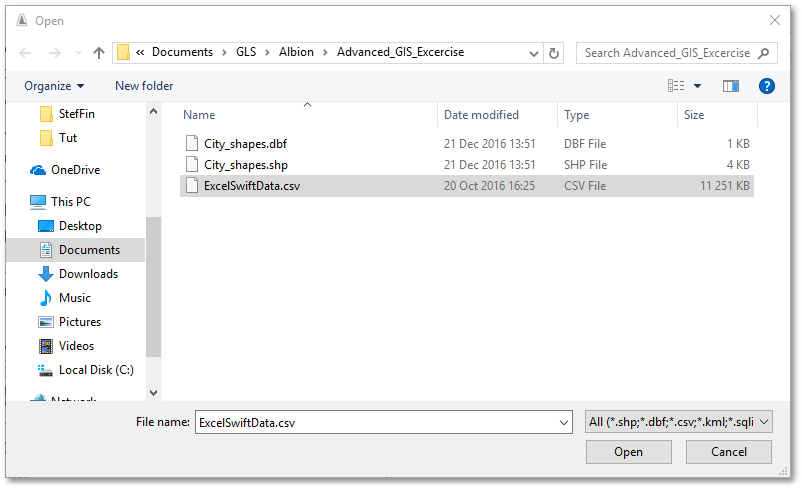Select Documents in breadcrumb path
The width and height of the screenshot is (802, 489).
[x=182, y=52]
